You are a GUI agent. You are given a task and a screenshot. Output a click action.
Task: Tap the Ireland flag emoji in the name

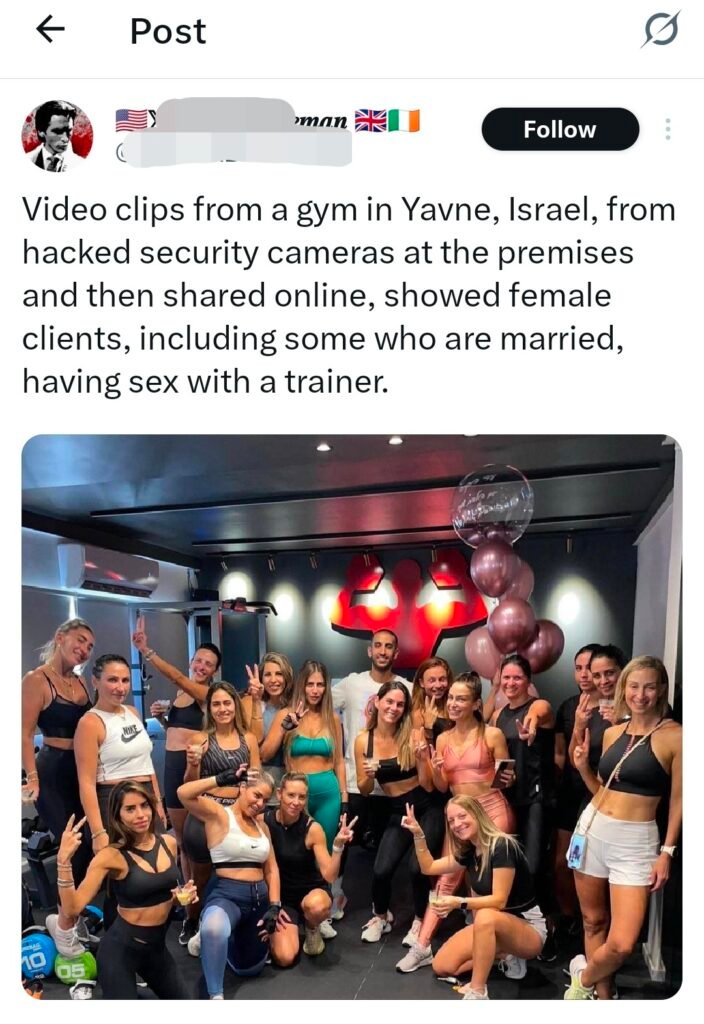pyautogui.click(x=404, y=121)
